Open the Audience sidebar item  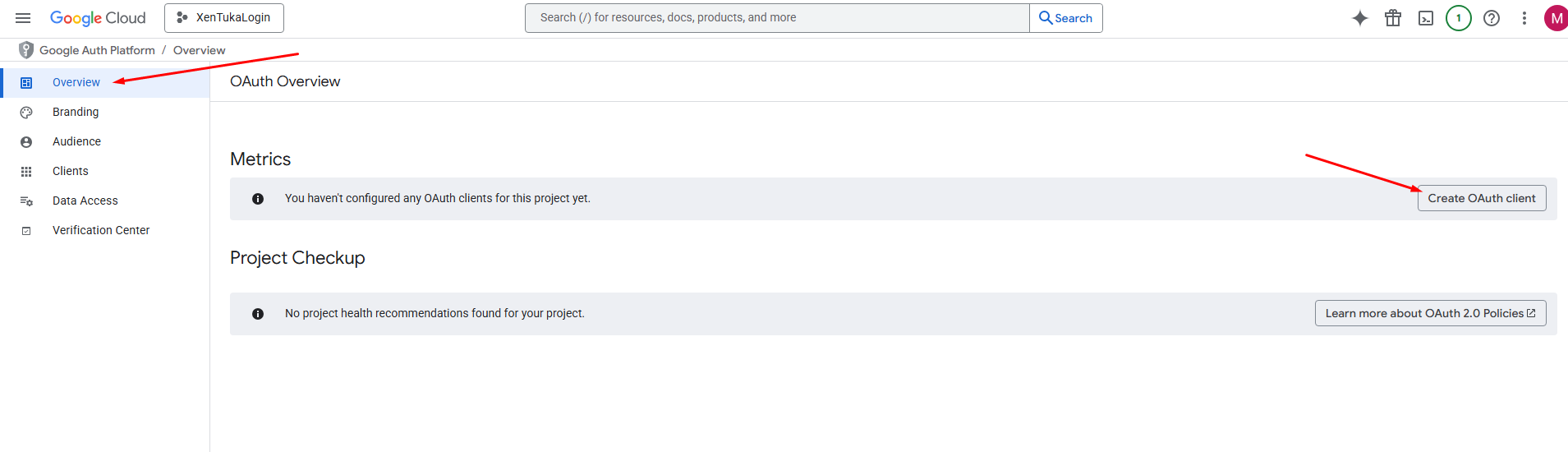(x=105, y=141)
